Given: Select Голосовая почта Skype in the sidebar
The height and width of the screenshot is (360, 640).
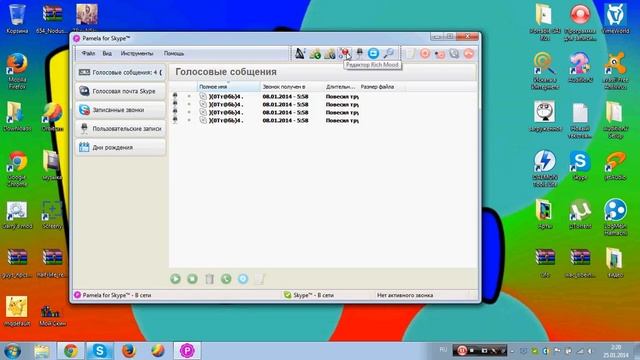Looking at the screenshot, I should pos(120,91).
